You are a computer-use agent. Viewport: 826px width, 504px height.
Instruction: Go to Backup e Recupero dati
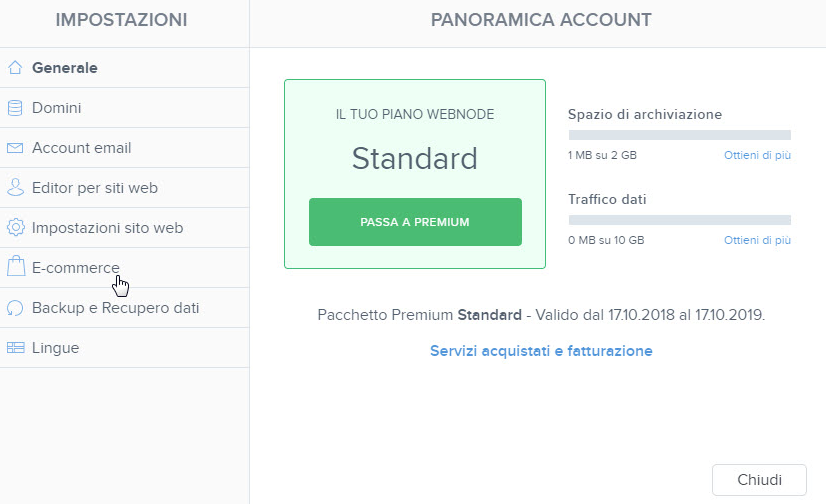click(124, 308)
